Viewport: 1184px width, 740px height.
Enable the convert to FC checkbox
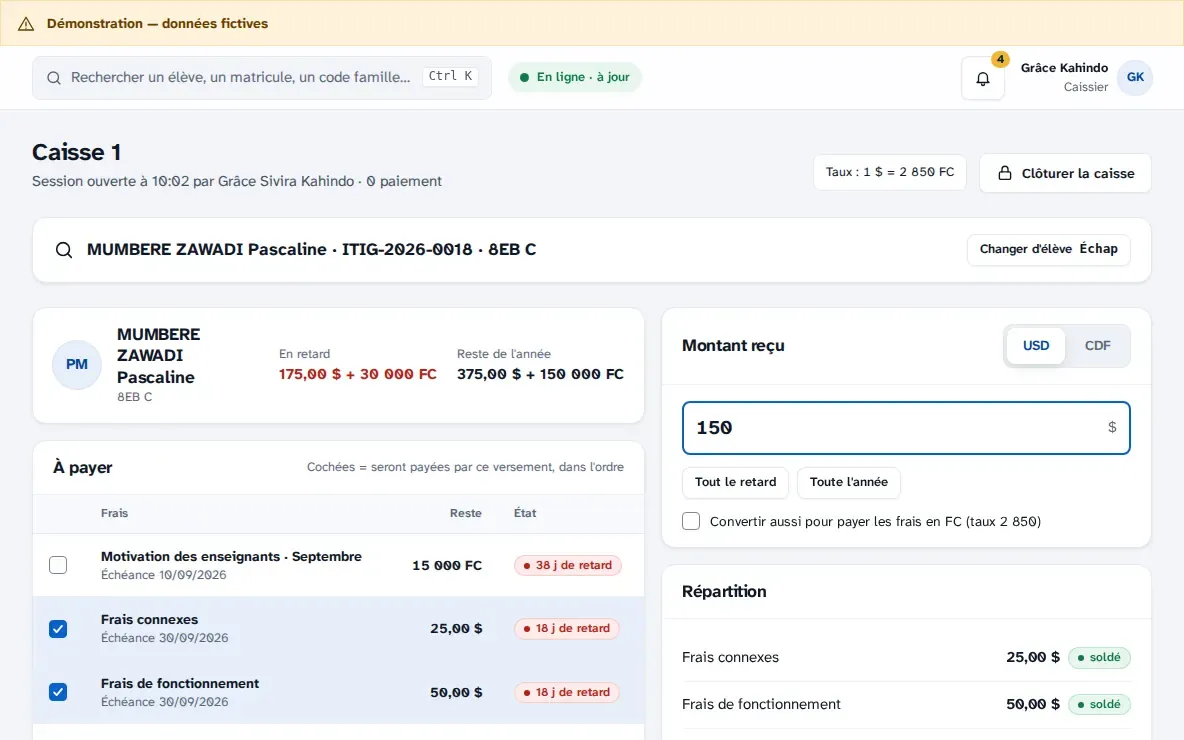[x=691, y=521]
